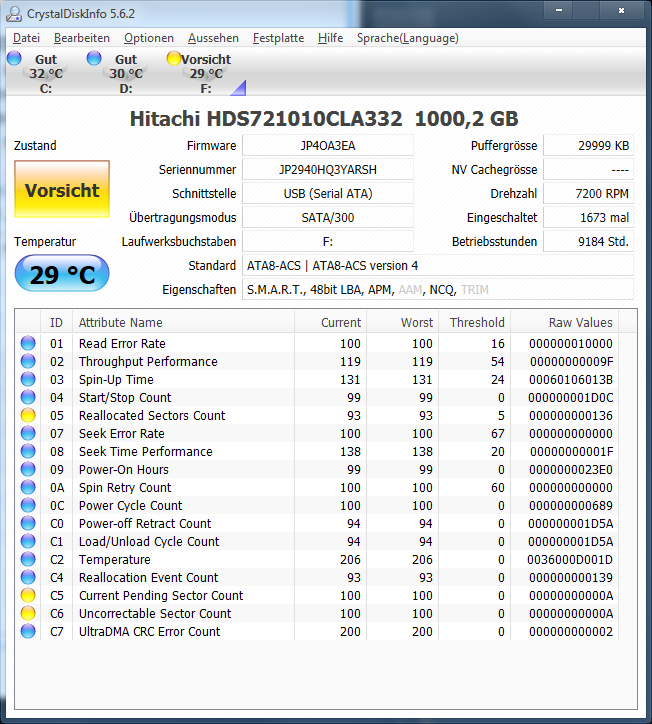Select the Vorsicht 29 °C drive F: entry
Viewport: 652px width, 724px height.
206,73
